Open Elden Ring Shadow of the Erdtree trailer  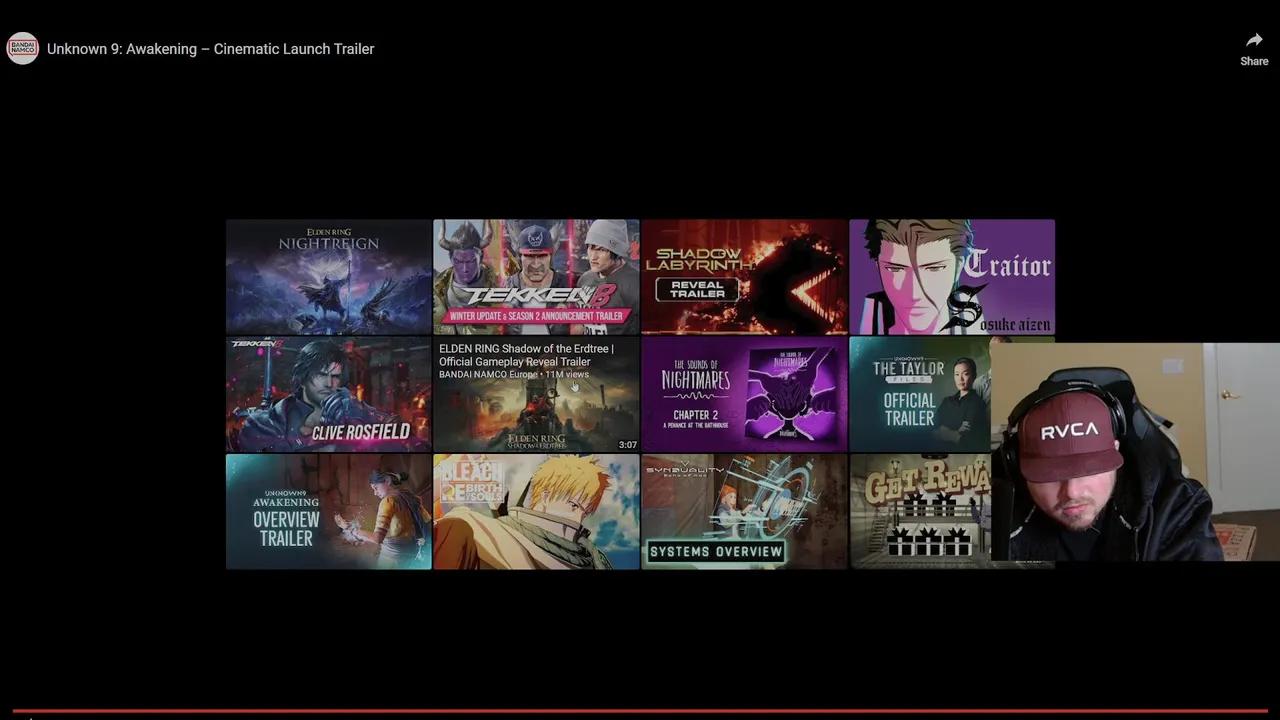point(536,394)
